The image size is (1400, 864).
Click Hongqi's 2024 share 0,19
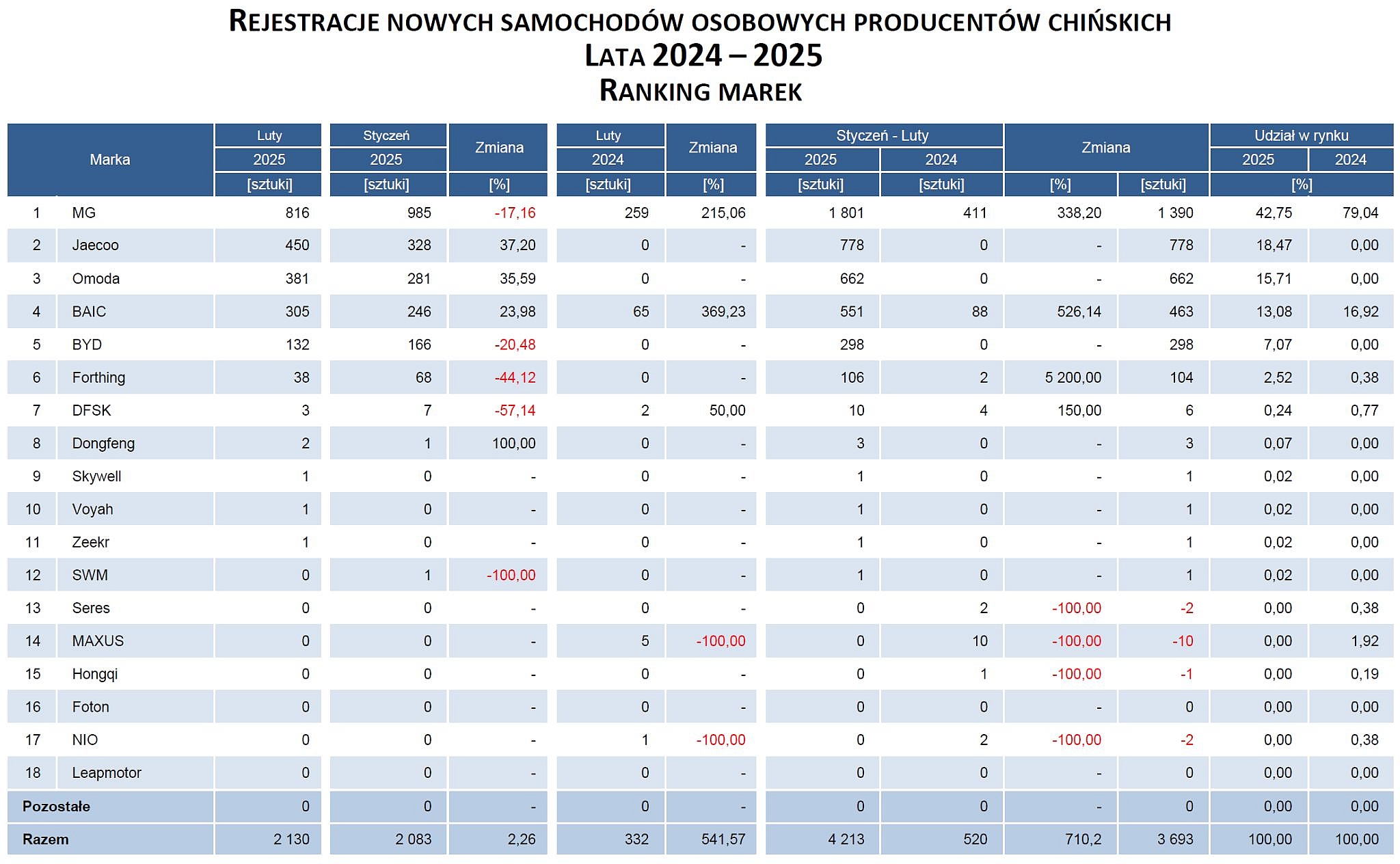click(x=1364, y=674)
